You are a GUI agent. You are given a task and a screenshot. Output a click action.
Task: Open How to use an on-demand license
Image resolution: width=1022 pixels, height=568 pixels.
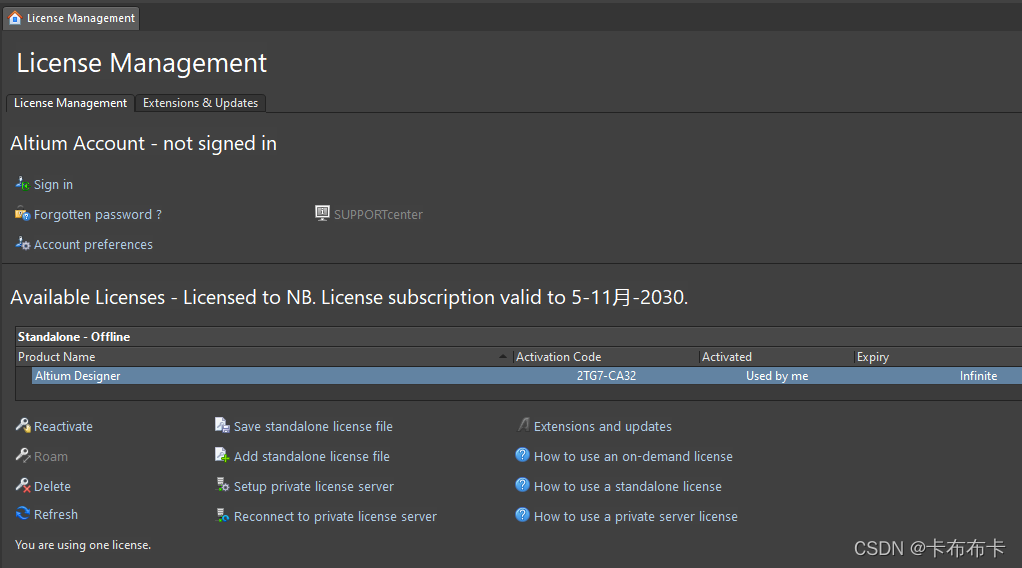tap(633, 456)
